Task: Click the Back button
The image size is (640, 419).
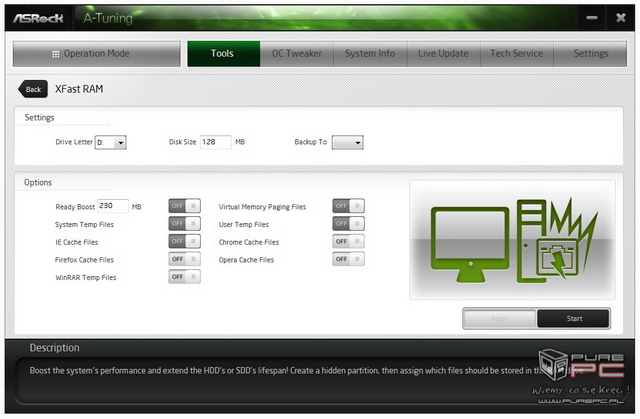Action: pyautogui.click(x=33, y=89)
